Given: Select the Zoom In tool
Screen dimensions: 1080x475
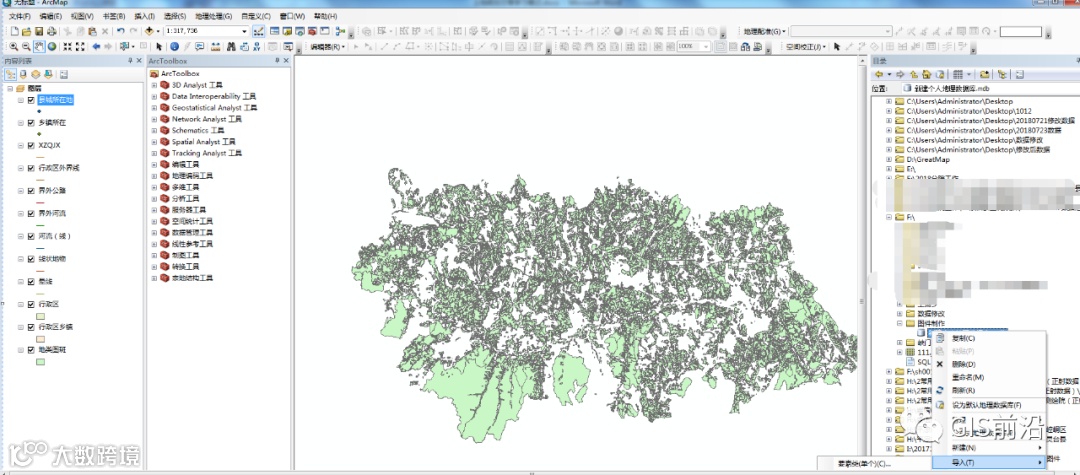Looking at the screenshot, I should coord(14,47).
